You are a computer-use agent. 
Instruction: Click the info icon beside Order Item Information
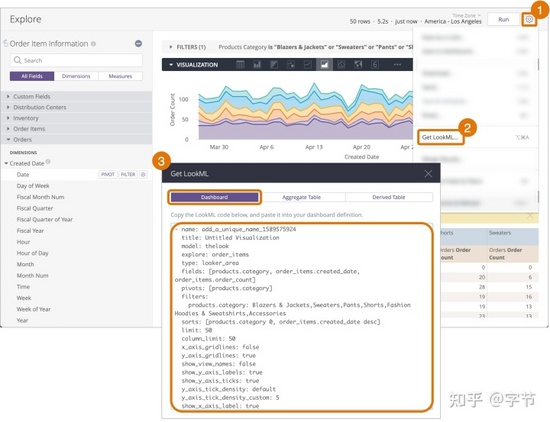pyautogui.click(x=93, y=44)
